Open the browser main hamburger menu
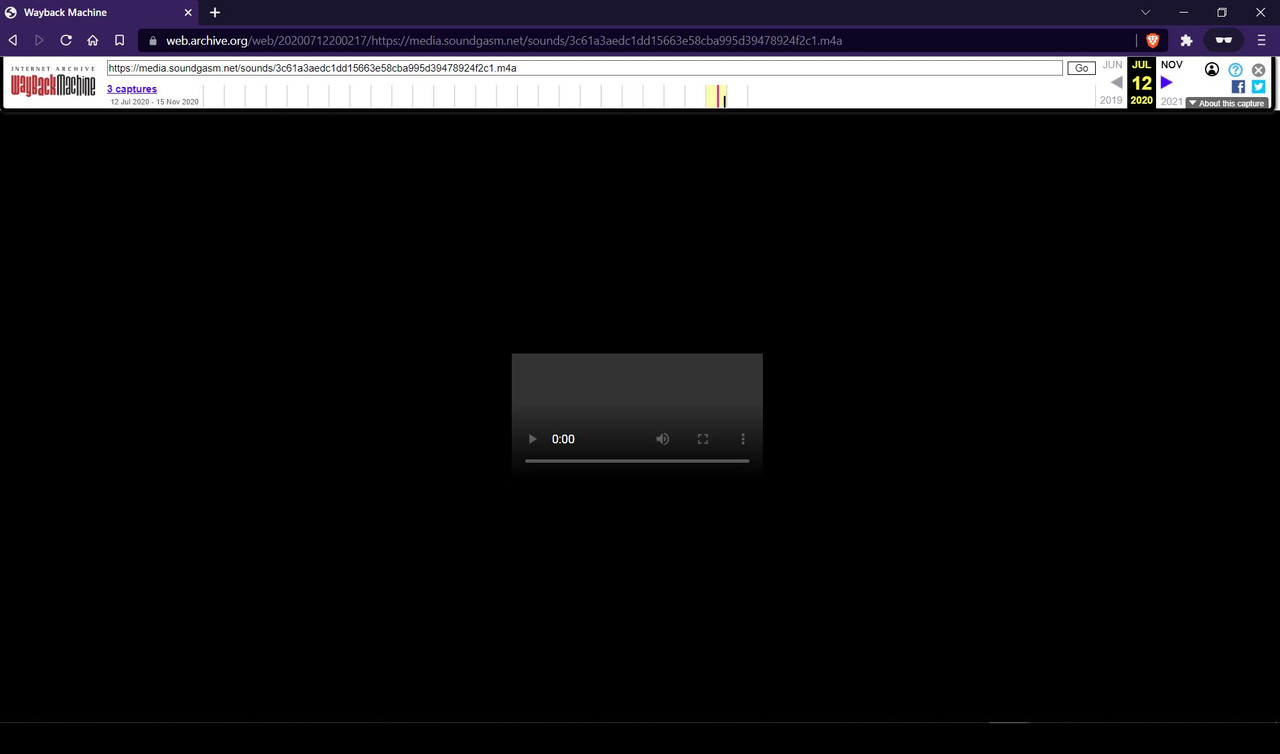Image resolution: width=1280 pixels, height=754 pixels. tap(1261, 40)
